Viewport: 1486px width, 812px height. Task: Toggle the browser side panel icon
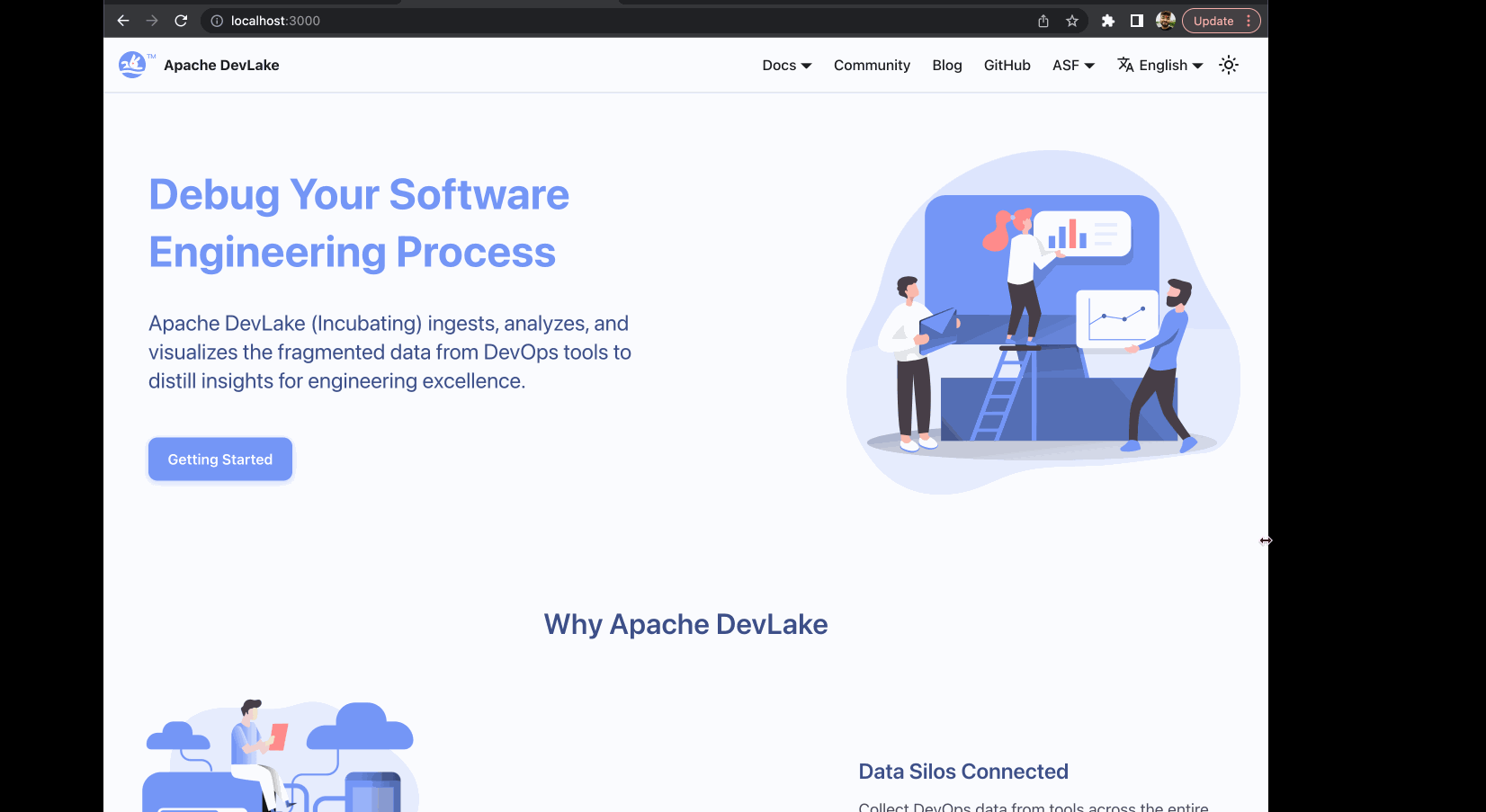[x=1137, y=21]
